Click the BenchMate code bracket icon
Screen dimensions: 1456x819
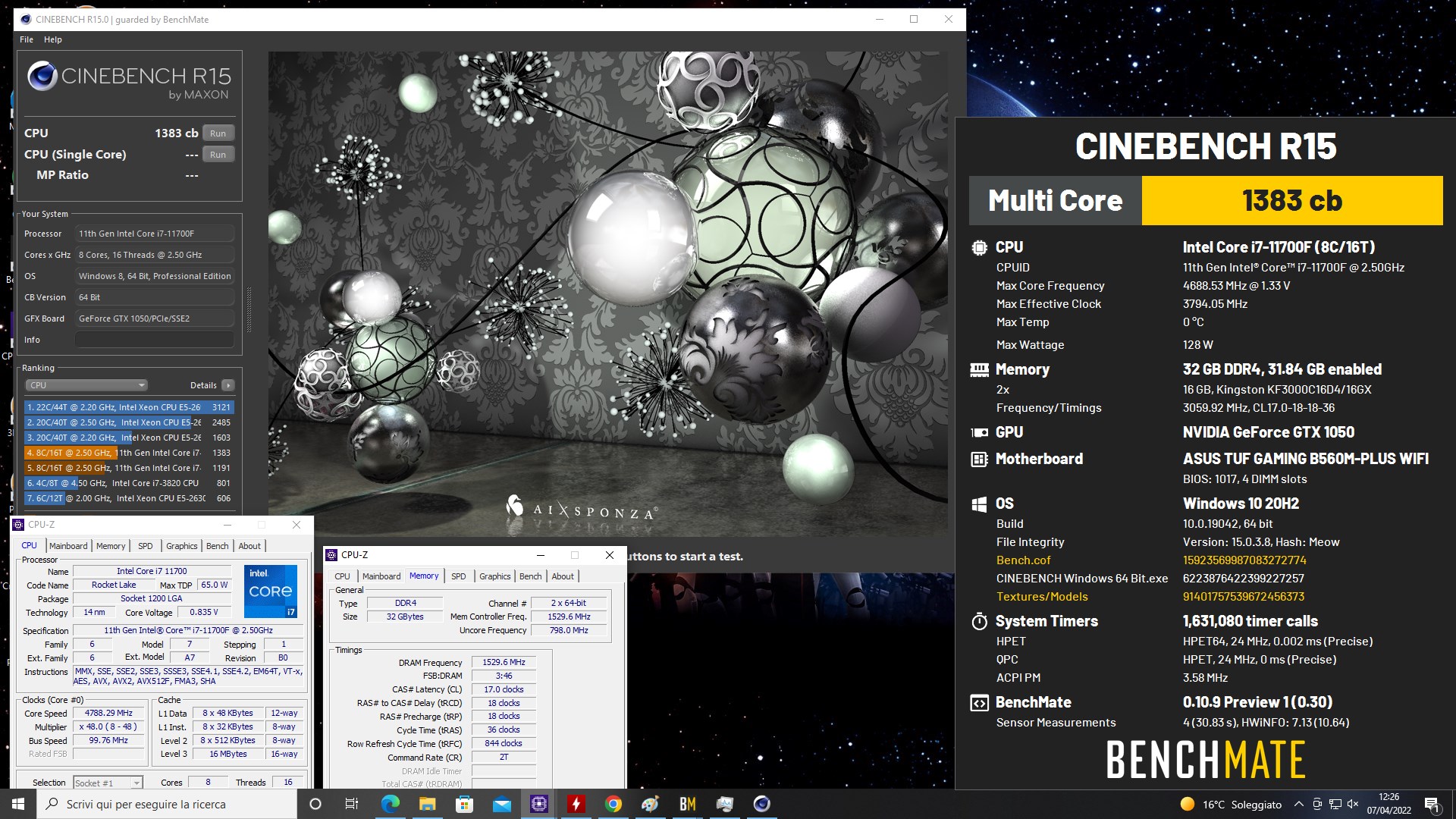pos(979,703)
